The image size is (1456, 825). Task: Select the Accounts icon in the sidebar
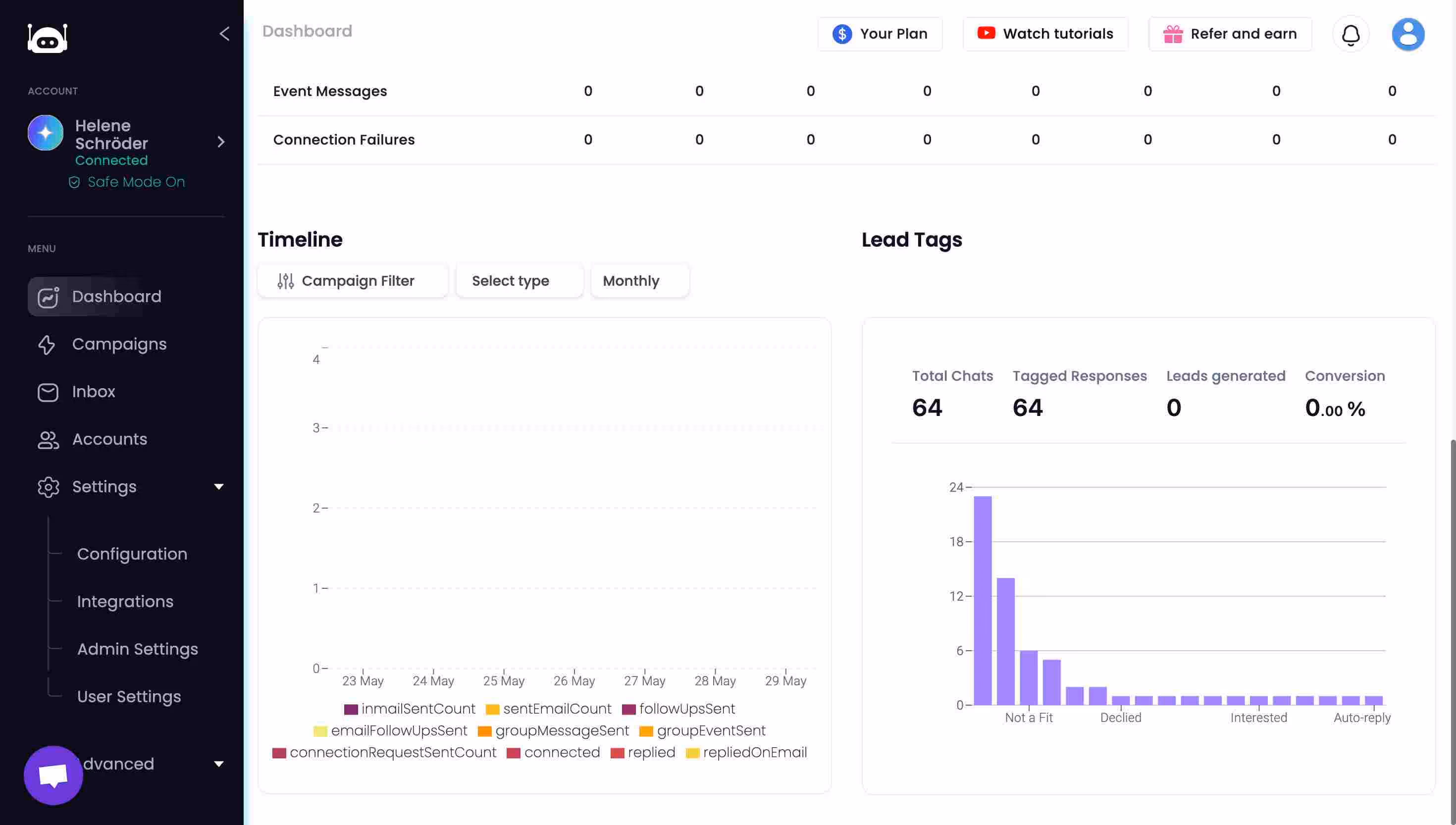tap(48, 440)
